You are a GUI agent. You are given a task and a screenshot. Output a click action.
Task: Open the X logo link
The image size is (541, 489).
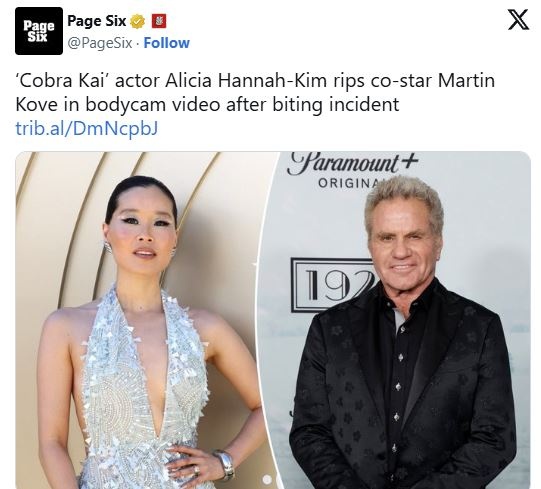[518, 20]
